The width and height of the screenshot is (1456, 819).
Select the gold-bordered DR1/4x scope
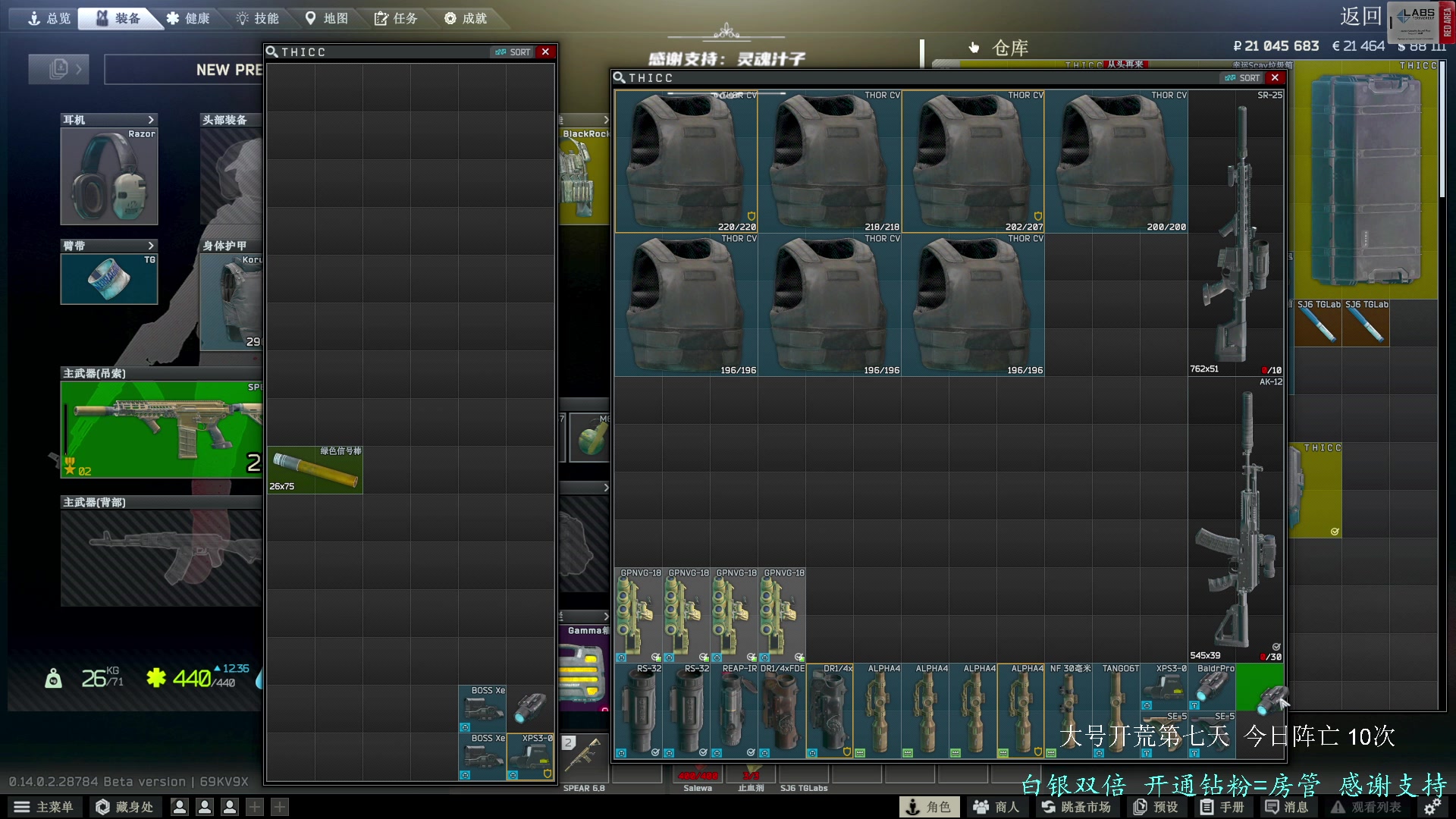(x=830, y=711)
